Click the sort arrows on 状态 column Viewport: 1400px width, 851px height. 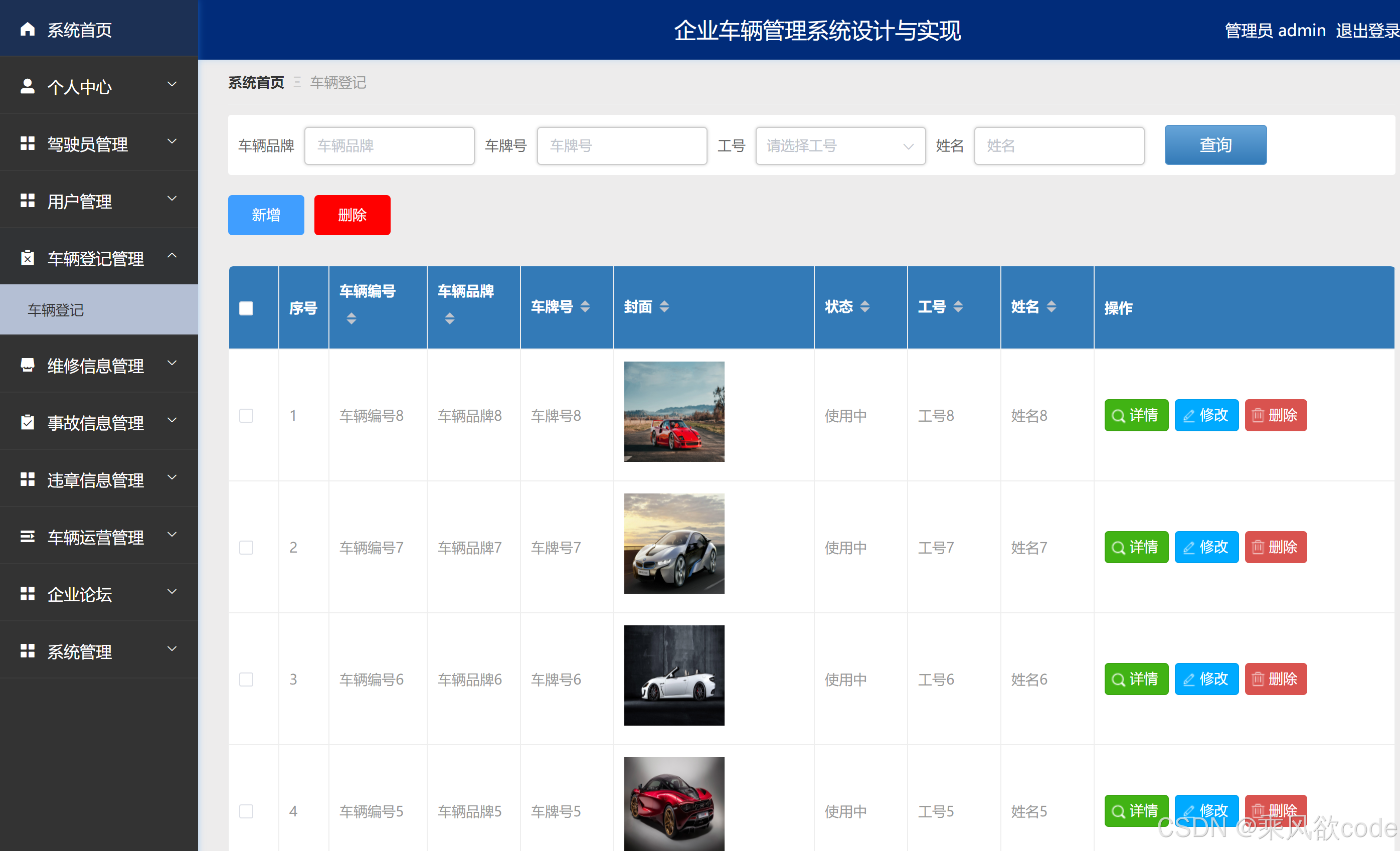pyautogui.click(x=865, y=307)
